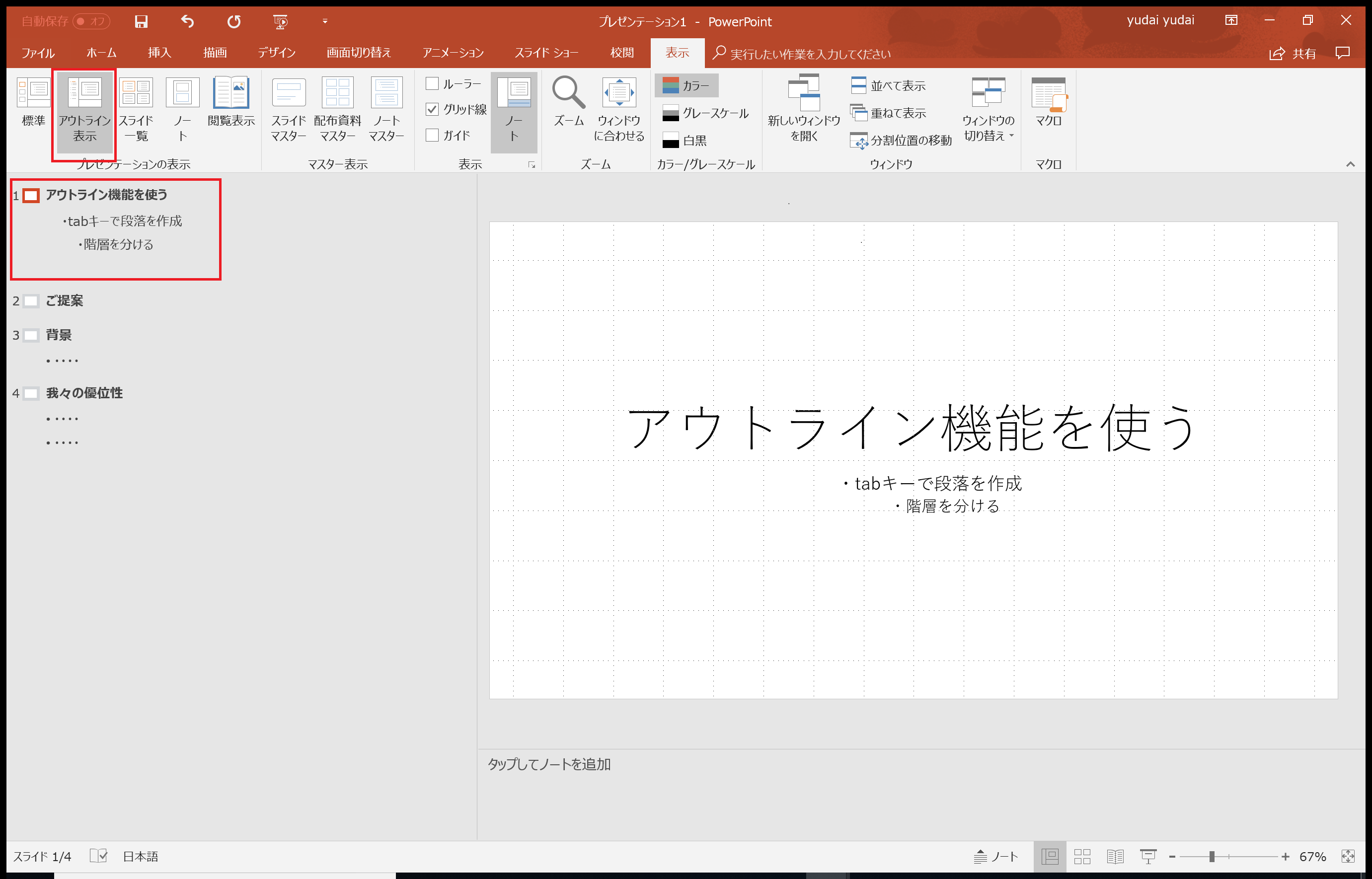Enable the ガイド checkbox
1372x879 pixels.
pyautogui.click(x=432, y=135)
